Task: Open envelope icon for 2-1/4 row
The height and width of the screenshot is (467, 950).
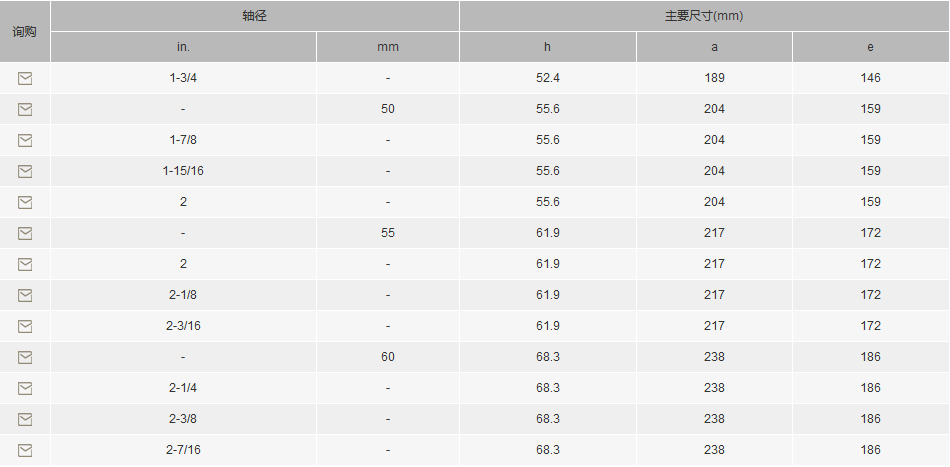Action: pos(25,388)
